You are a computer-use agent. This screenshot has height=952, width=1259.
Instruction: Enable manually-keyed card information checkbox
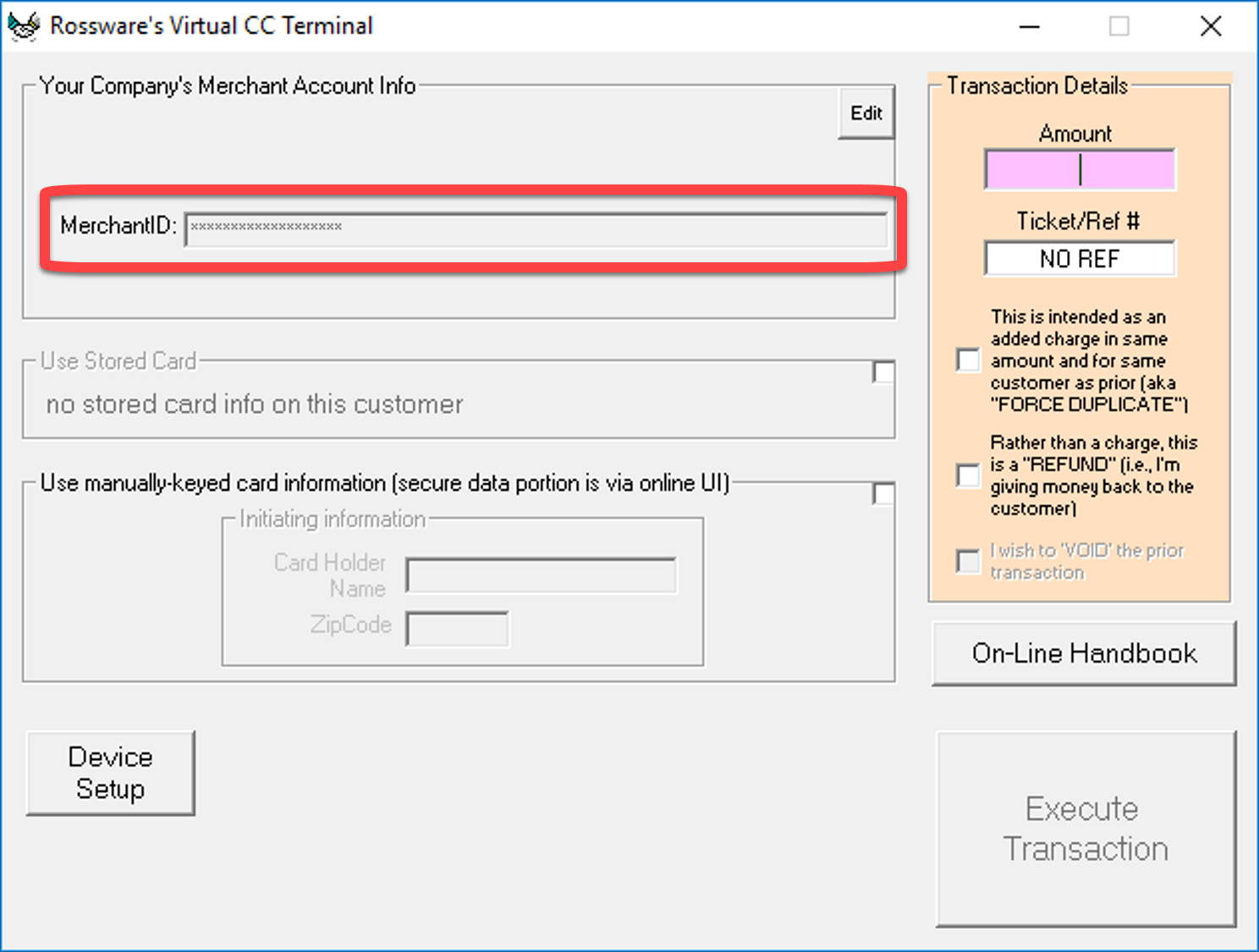tap(883, 493)
